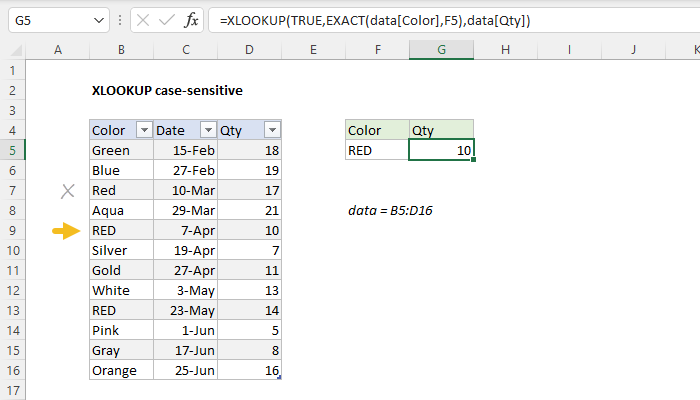Select the cell containing 'Gray'
The width and height of the screenshot is (700, 400).
click(121, 350)
